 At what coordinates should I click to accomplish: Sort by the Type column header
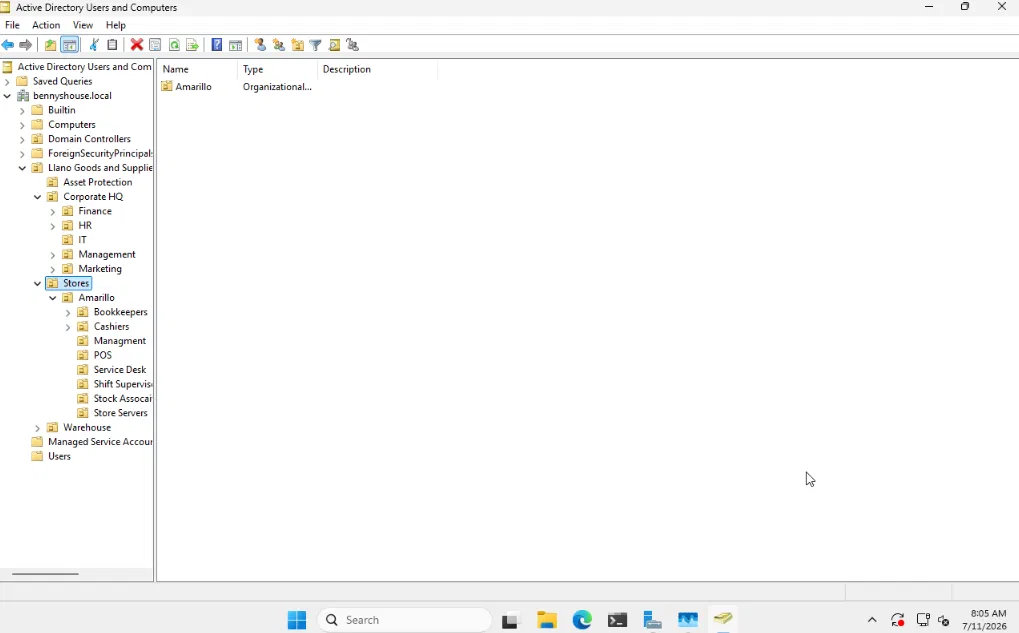click(x=277, y=69)
